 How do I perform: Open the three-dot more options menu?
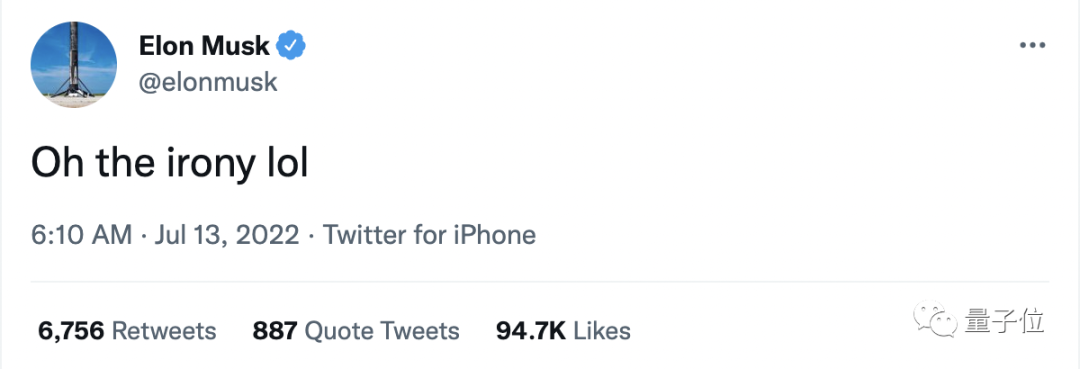[x=1032, y=46]
